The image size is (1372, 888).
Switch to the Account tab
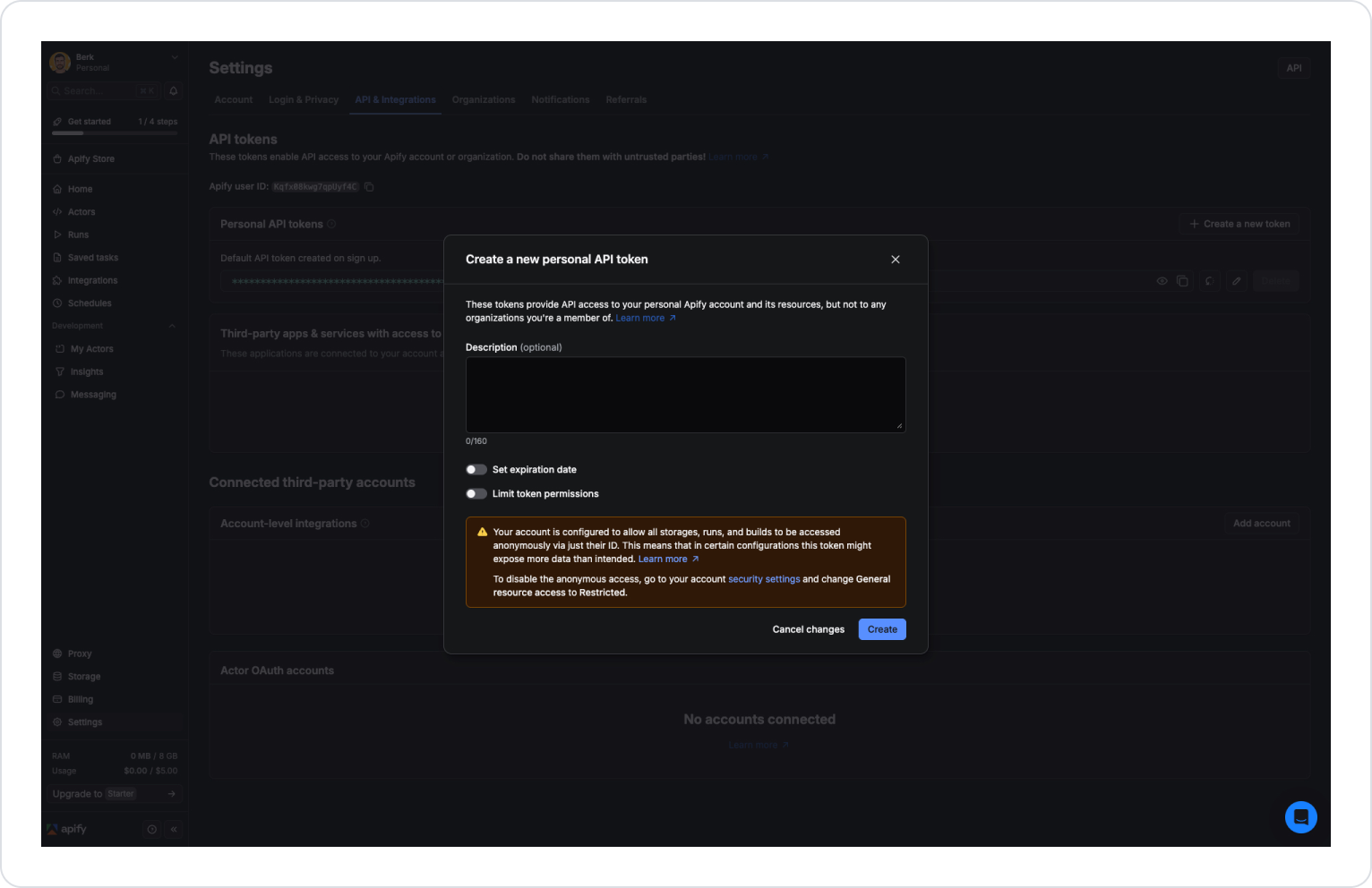coord(234,100)
